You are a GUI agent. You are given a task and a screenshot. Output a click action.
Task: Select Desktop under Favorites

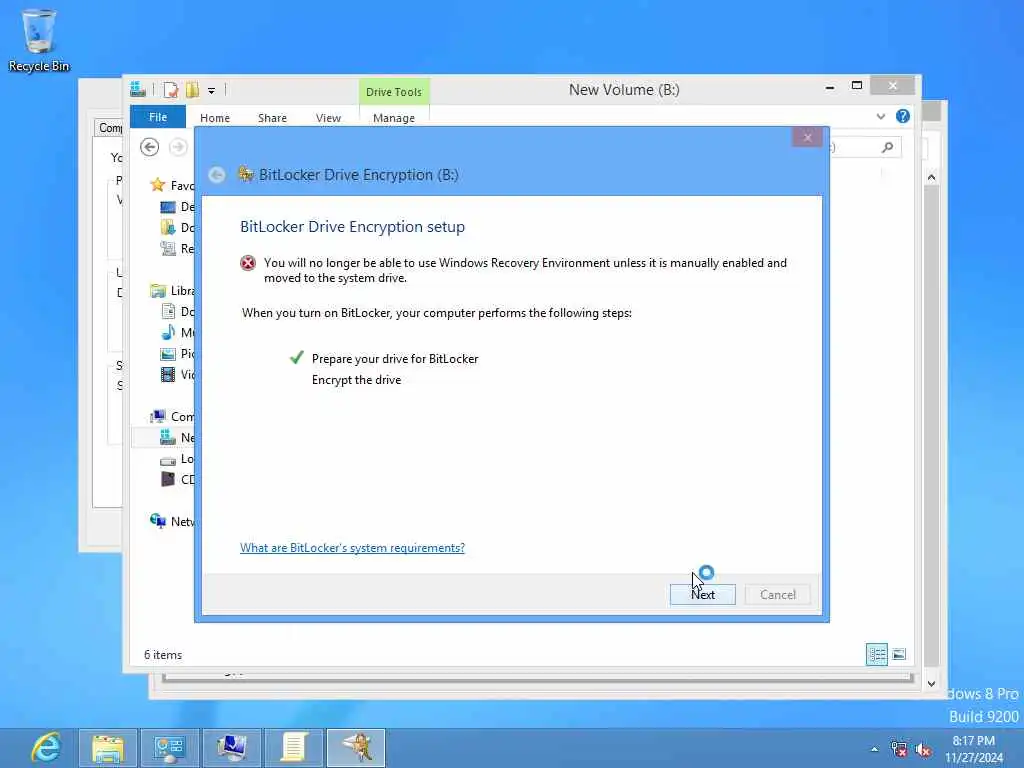click(x=177, y=206)
